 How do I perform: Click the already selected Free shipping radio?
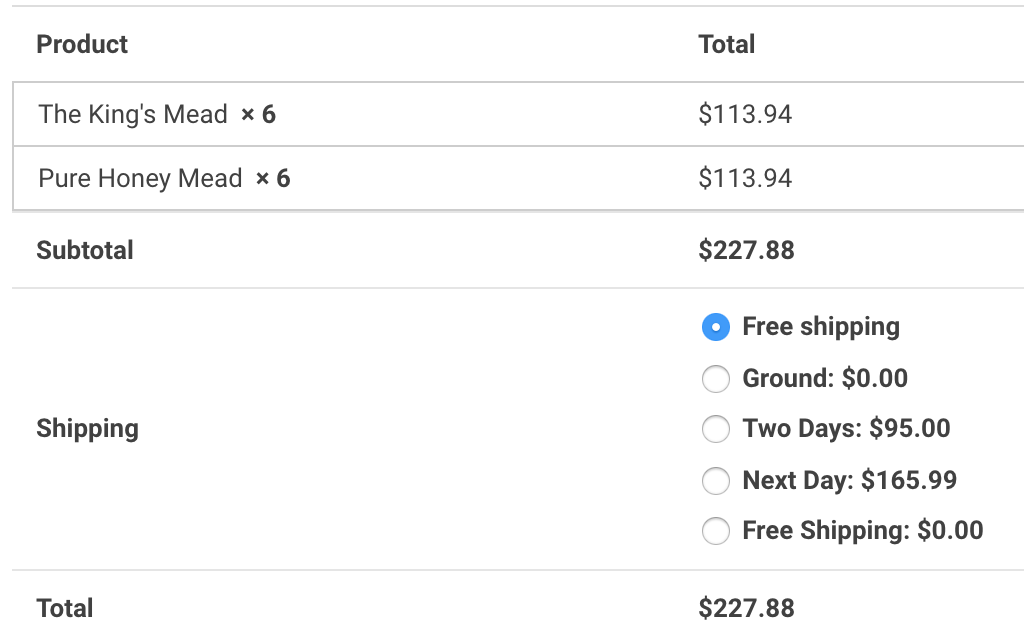[716, 327]
